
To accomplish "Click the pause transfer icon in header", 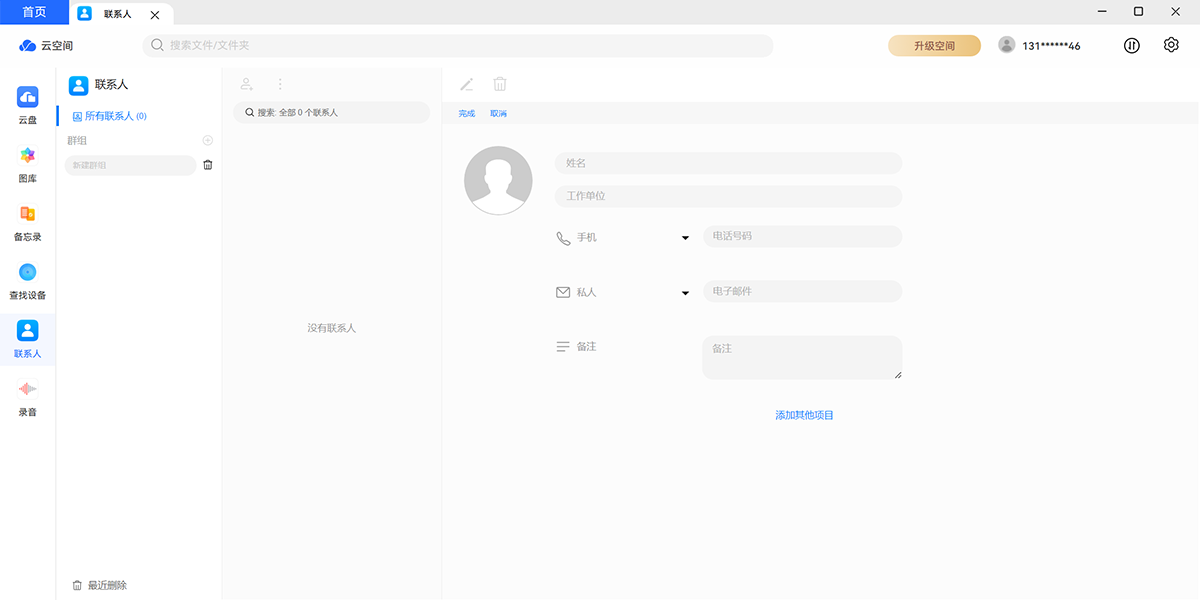I will pos(1132,45).
